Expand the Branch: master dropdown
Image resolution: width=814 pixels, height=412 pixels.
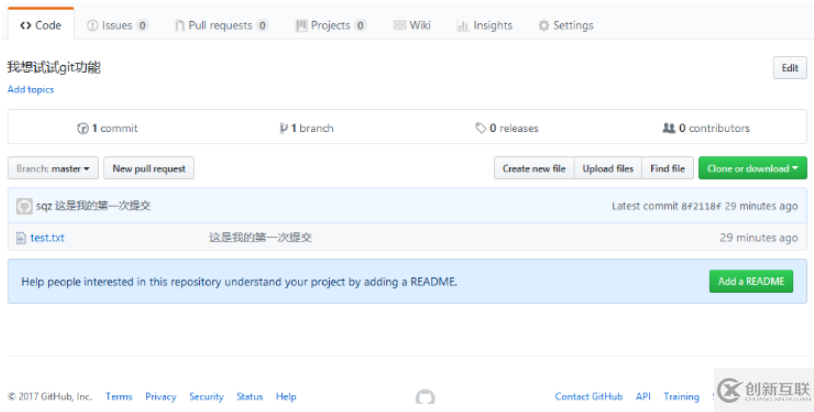pyautogui.click(x=53, y=169)
